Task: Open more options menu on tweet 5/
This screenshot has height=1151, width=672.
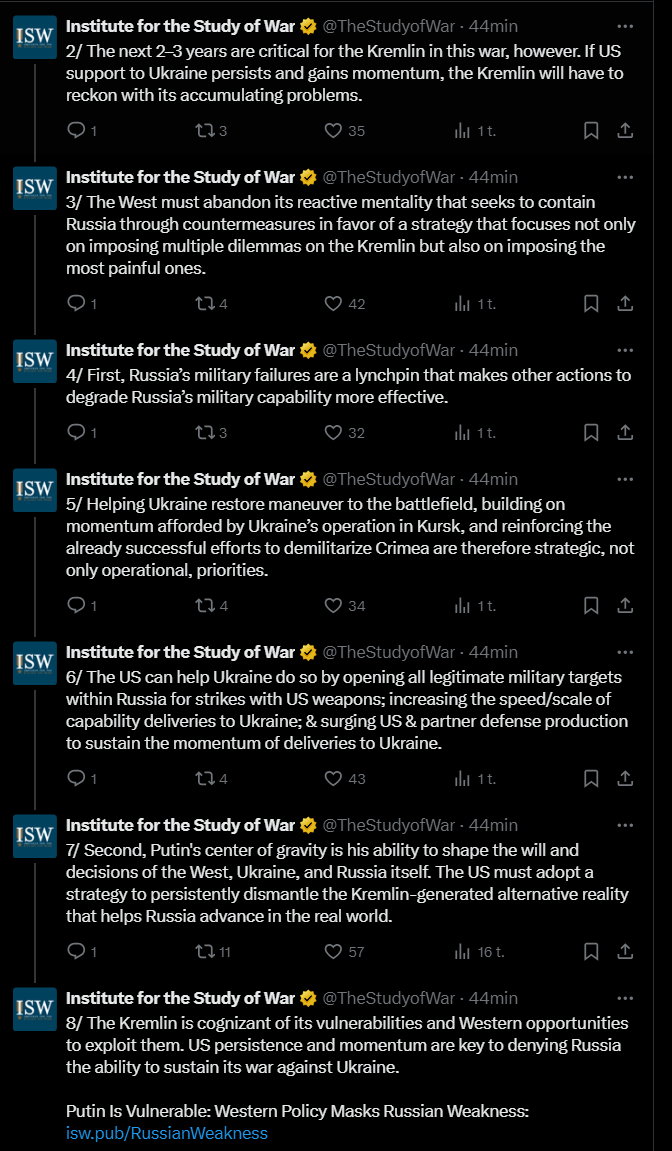Action: (625, 479)
